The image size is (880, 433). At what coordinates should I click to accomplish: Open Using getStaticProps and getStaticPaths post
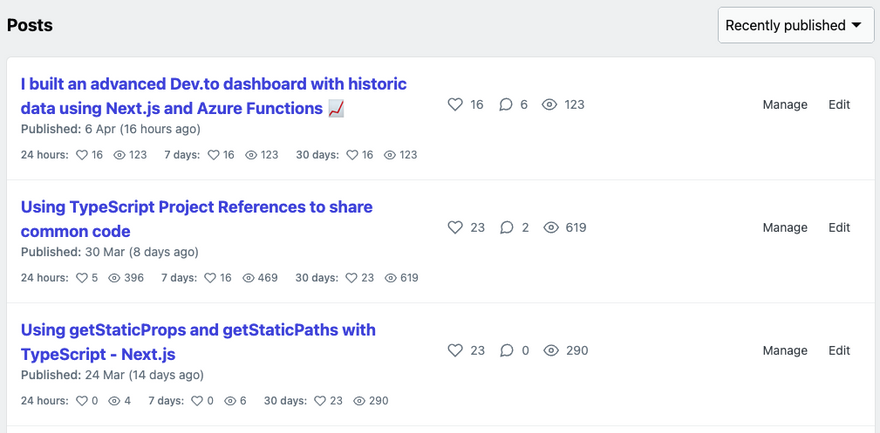[198, 342]
